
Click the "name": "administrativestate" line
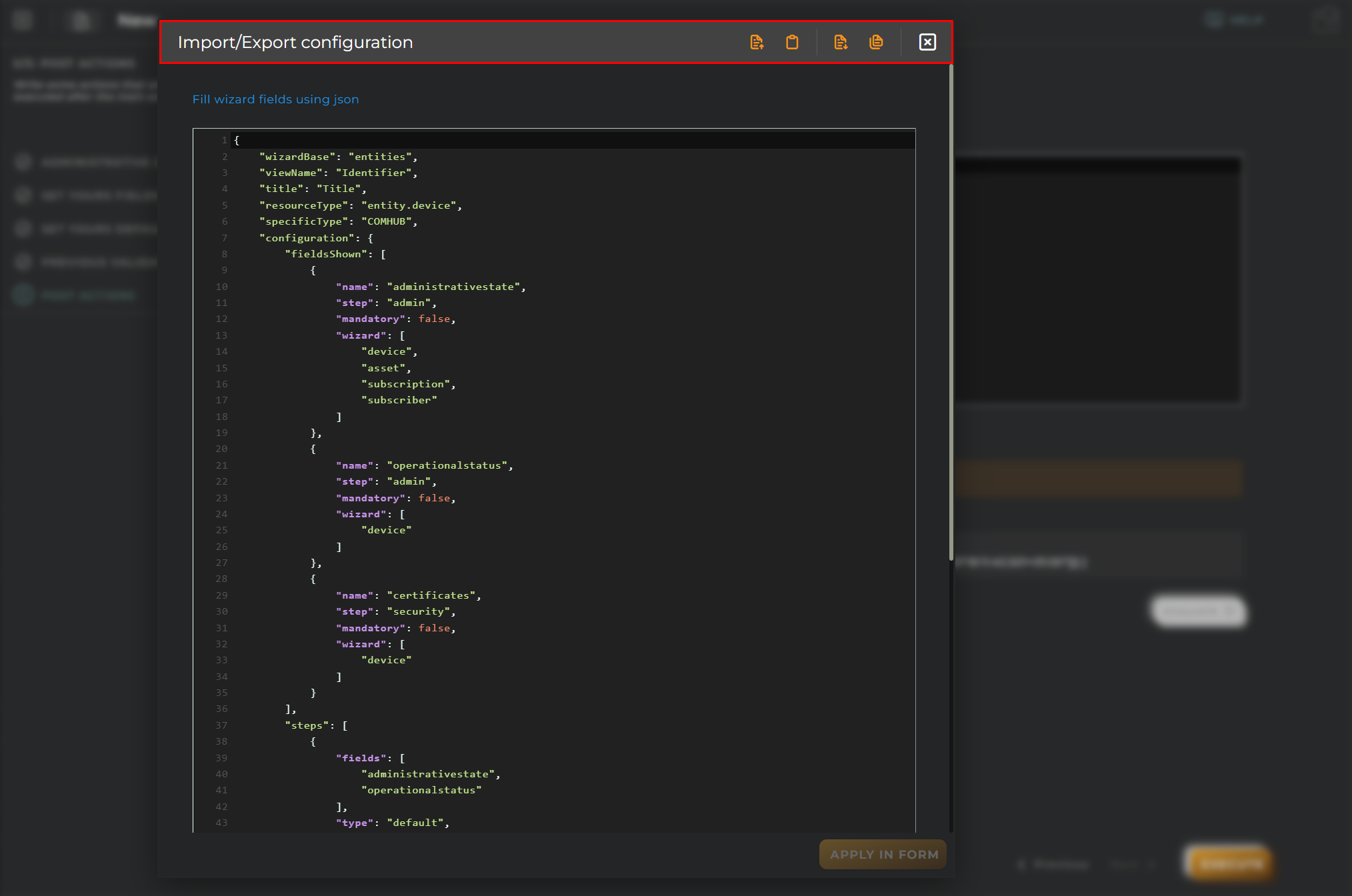pos(431,287)
